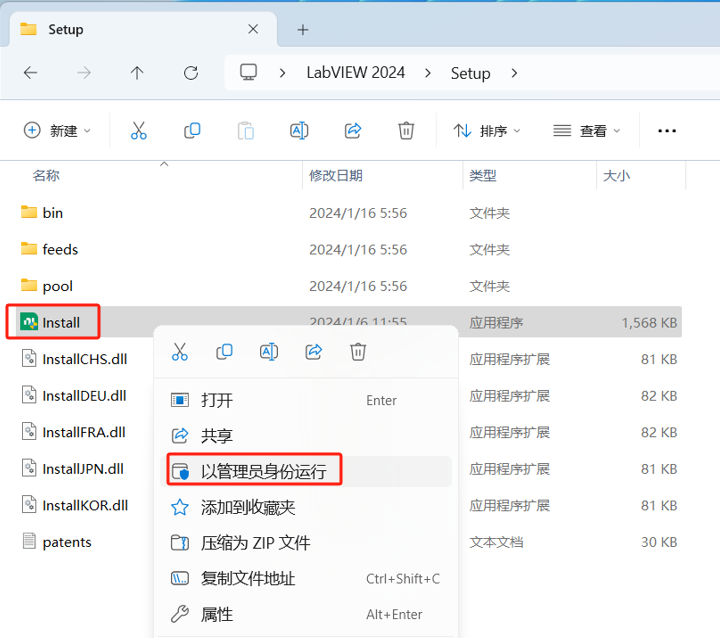Select the InstallKOR.dll file
Image resolution: width=720 pixels, height=638 pixels.
click(85, 505)
